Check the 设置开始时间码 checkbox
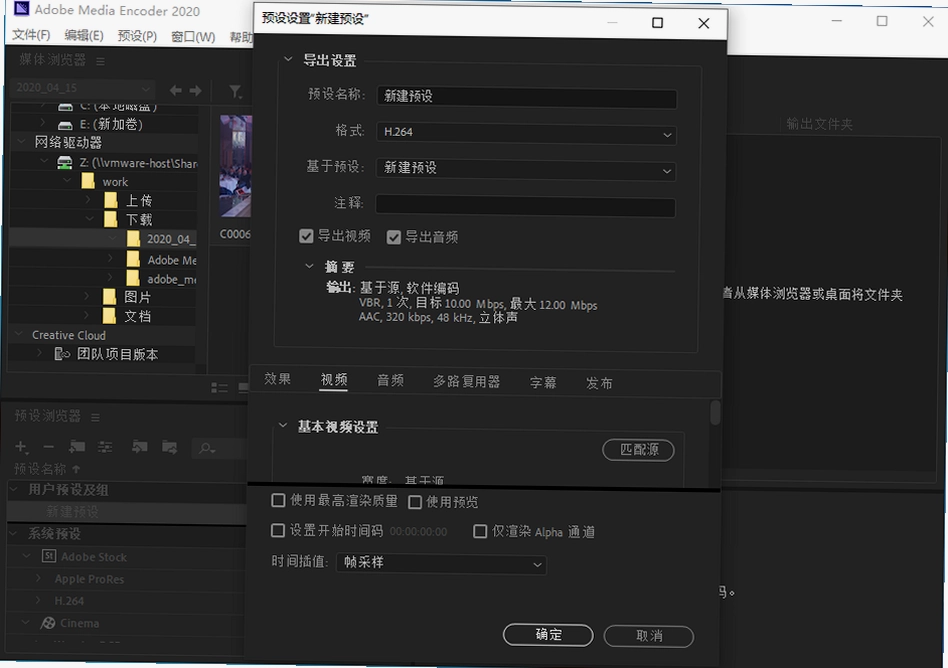This screenshot has width=948, height=668. pos(278,530)
